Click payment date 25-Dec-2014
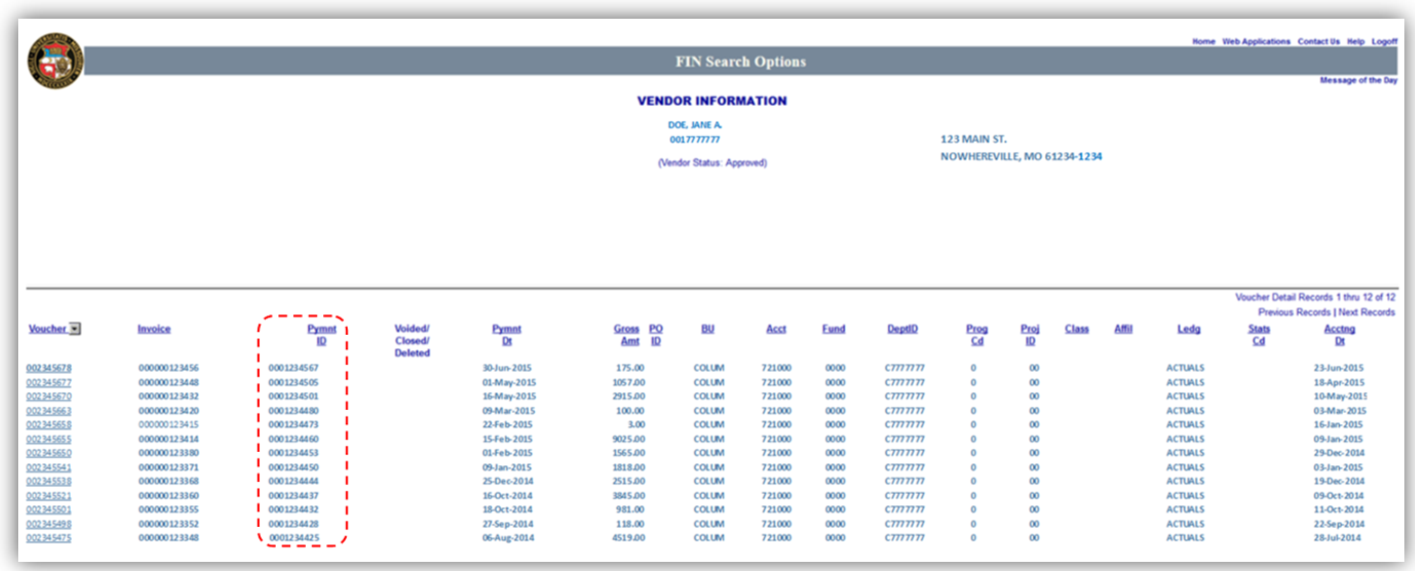Viewport: 1415px width, 571px height. pyautogui.click(x=508, y=481)
